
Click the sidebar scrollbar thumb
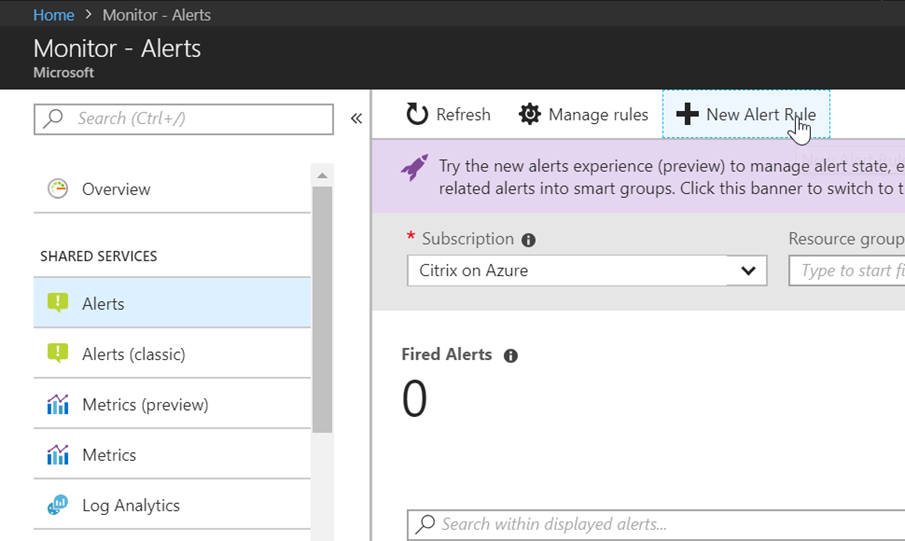(x=322, y=309)
